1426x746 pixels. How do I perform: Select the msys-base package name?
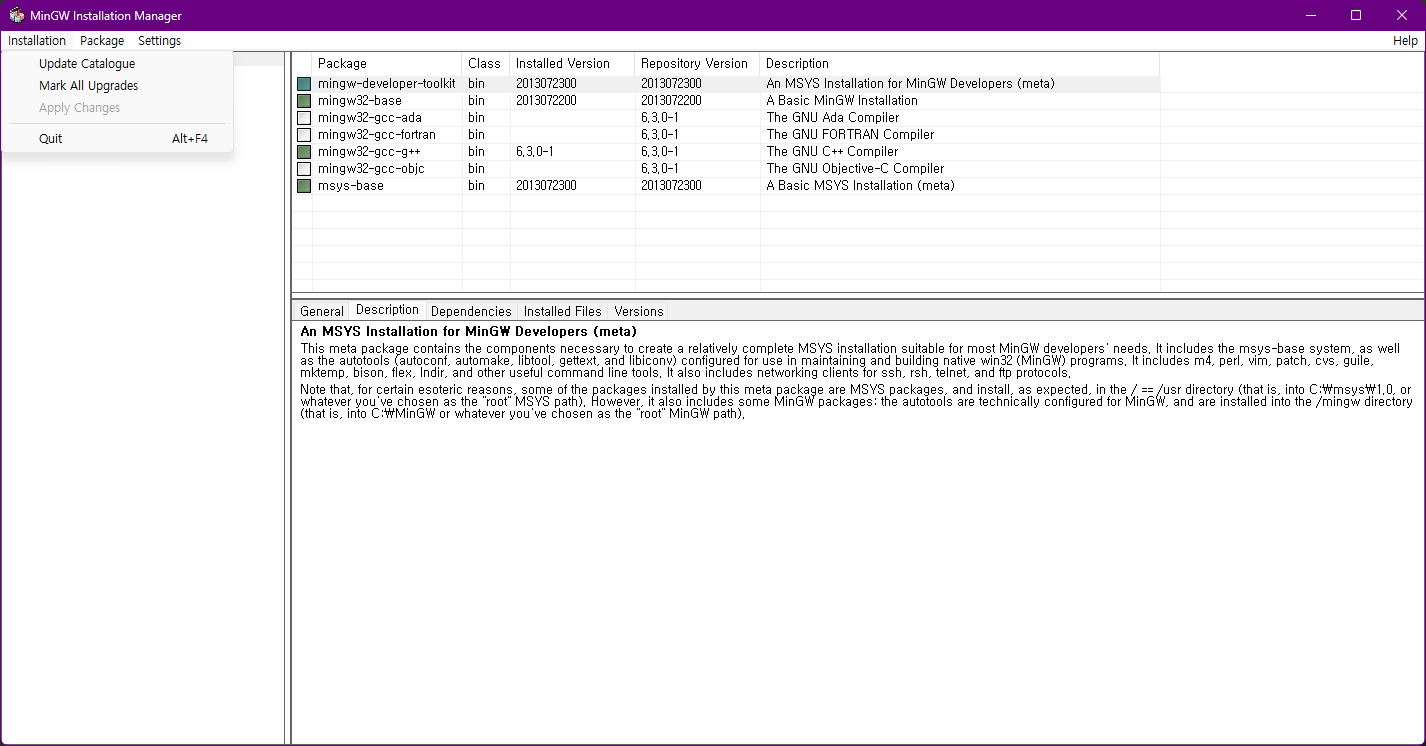pos(351,186)
